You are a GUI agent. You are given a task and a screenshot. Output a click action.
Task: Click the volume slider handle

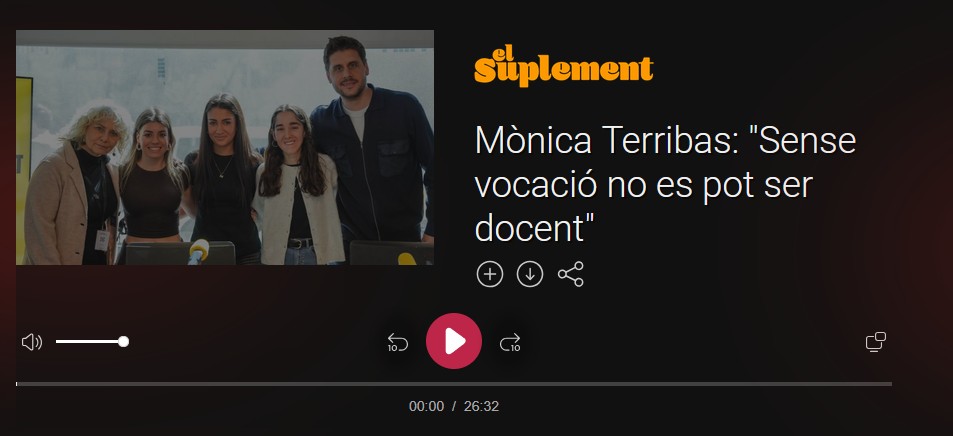[x=123, y=342]
